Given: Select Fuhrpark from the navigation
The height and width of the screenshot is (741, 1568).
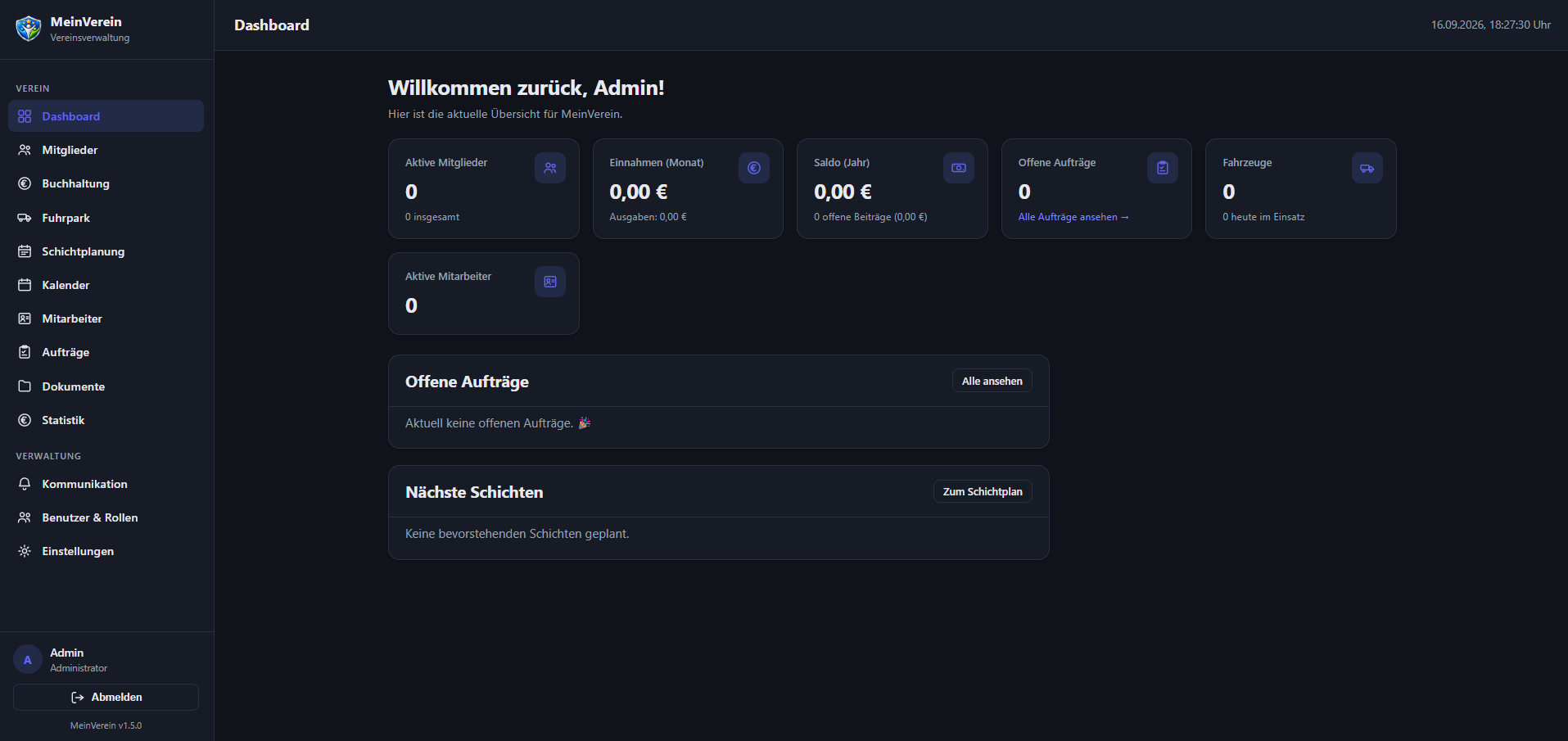Looking at the screenshot, I should click(x=106, y=218).
